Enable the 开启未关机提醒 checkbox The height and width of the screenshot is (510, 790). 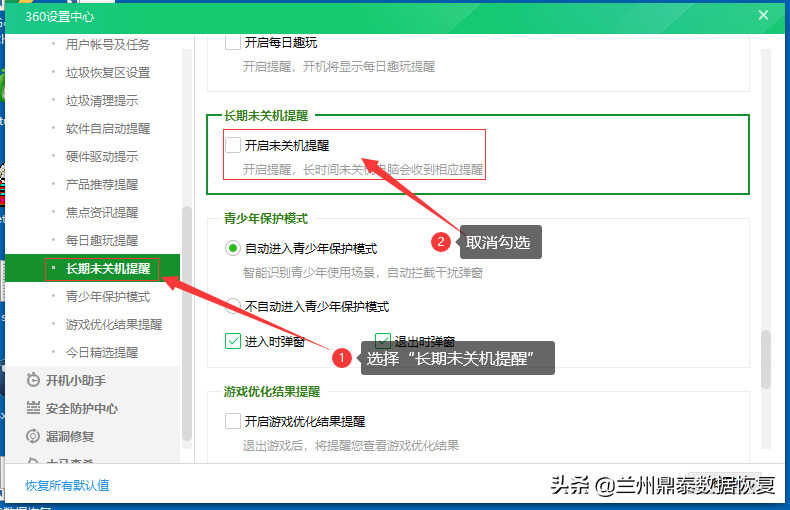(233, 145)
